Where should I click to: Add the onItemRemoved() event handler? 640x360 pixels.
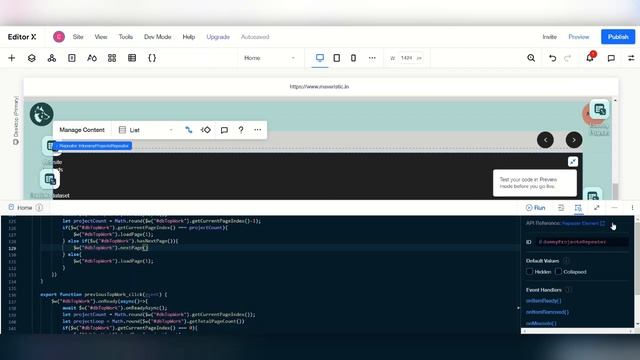[547, 312]
